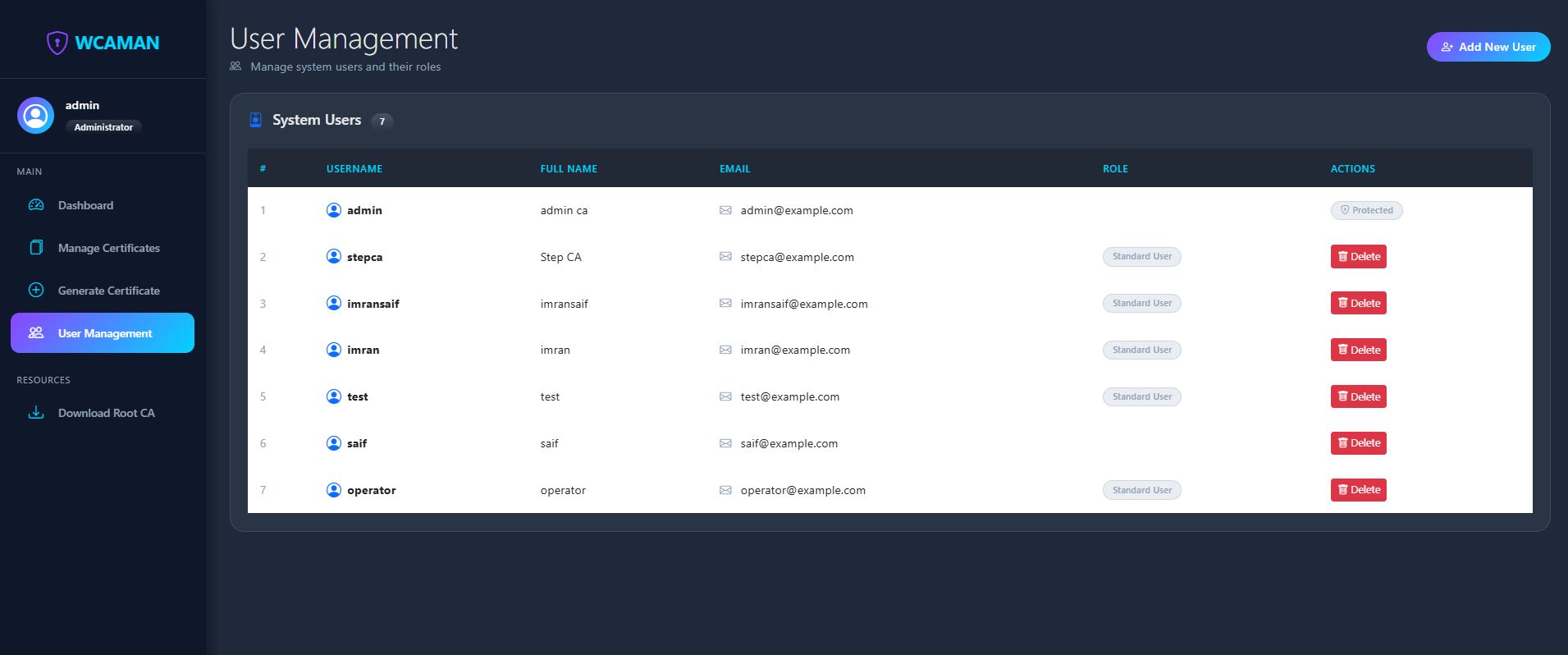Click the user avatar icon beside username saif

pyautogui.click(x=334, y=443)
